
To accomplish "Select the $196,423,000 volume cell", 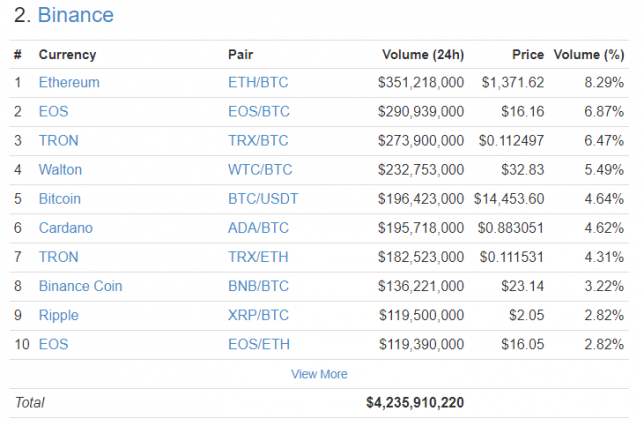I will 421,199.
